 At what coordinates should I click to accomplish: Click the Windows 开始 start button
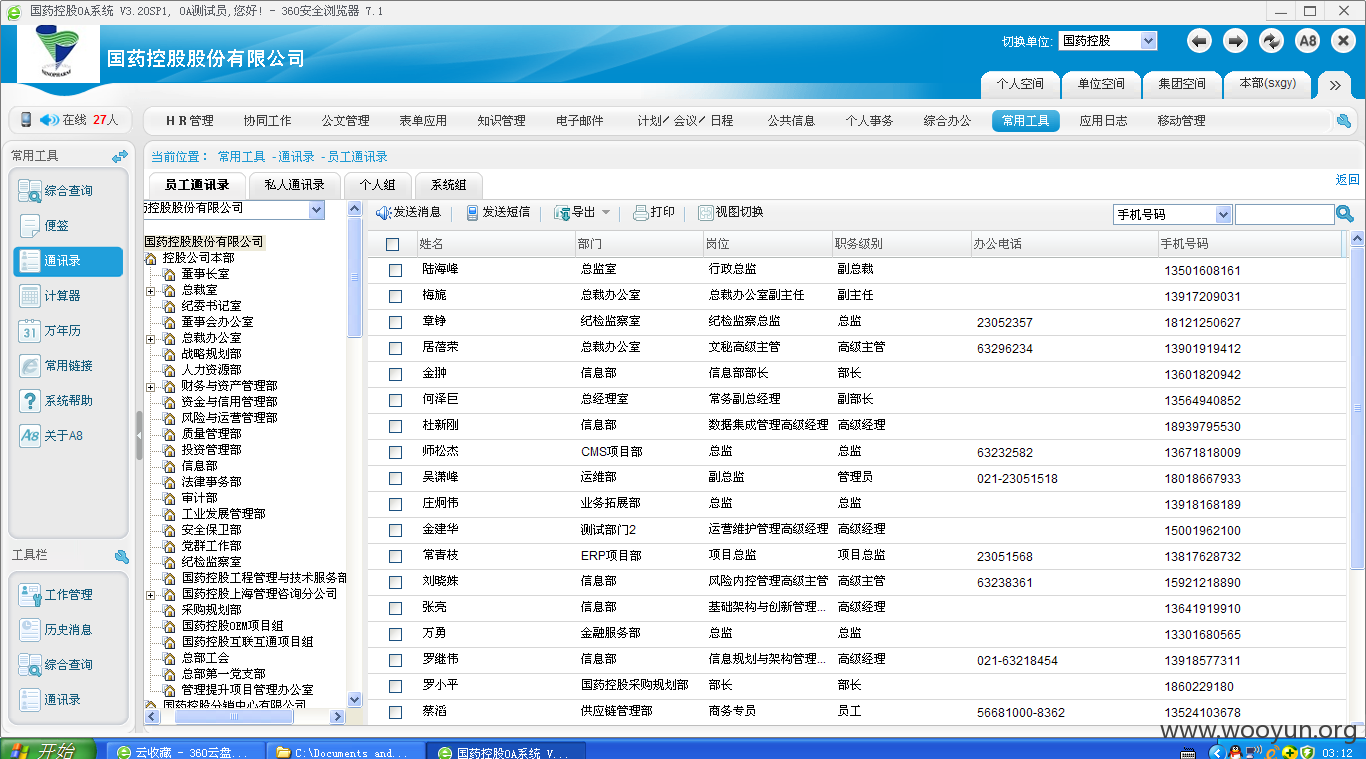pos(48,750)
